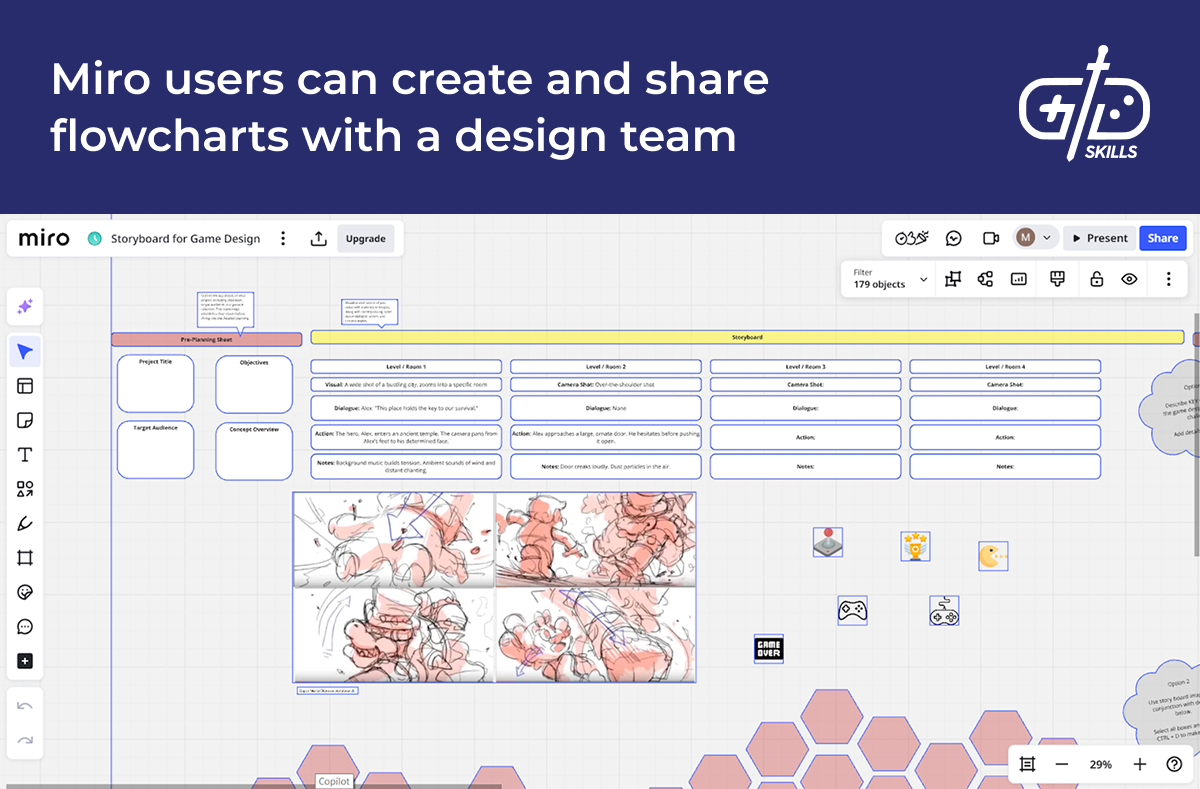Select the Comment tool

(x=25, y=627)
